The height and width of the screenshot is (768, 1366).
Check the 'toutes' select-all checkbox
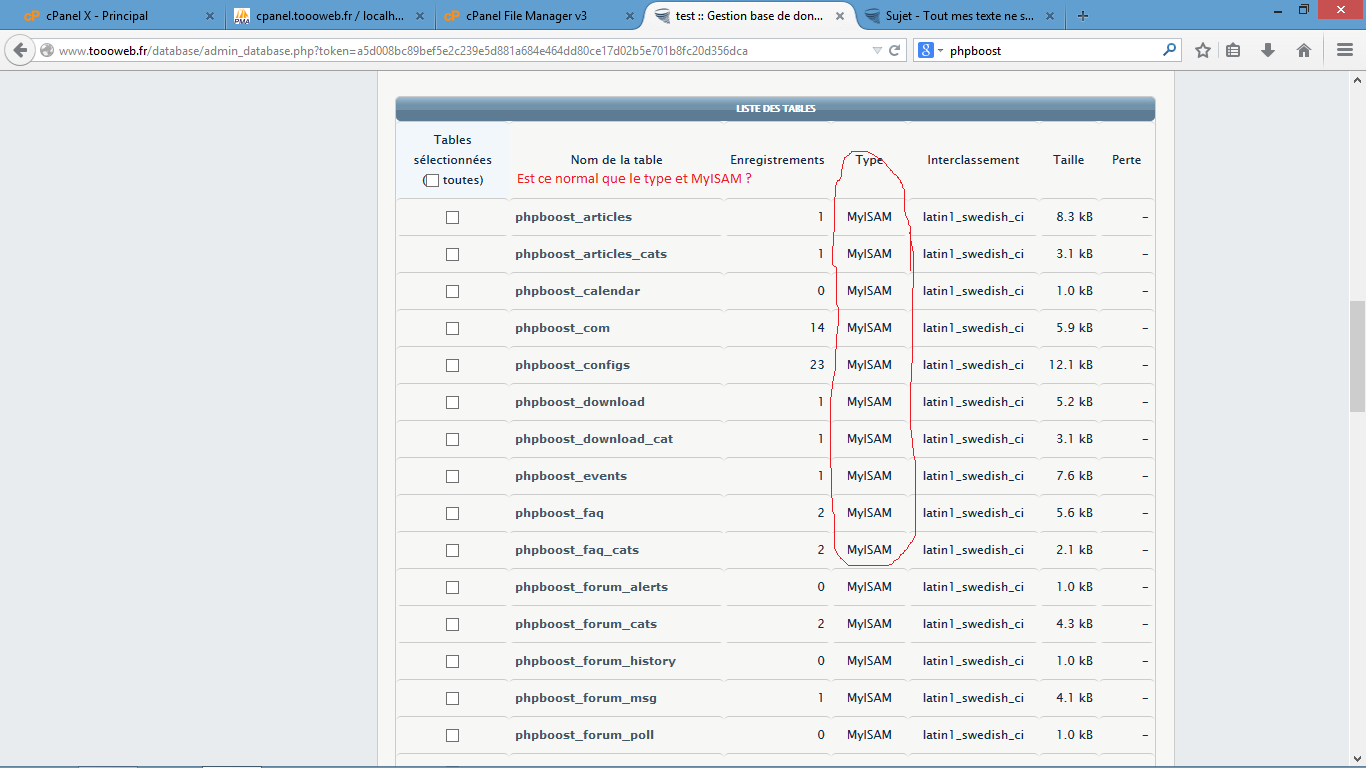(x=432, y=180)
